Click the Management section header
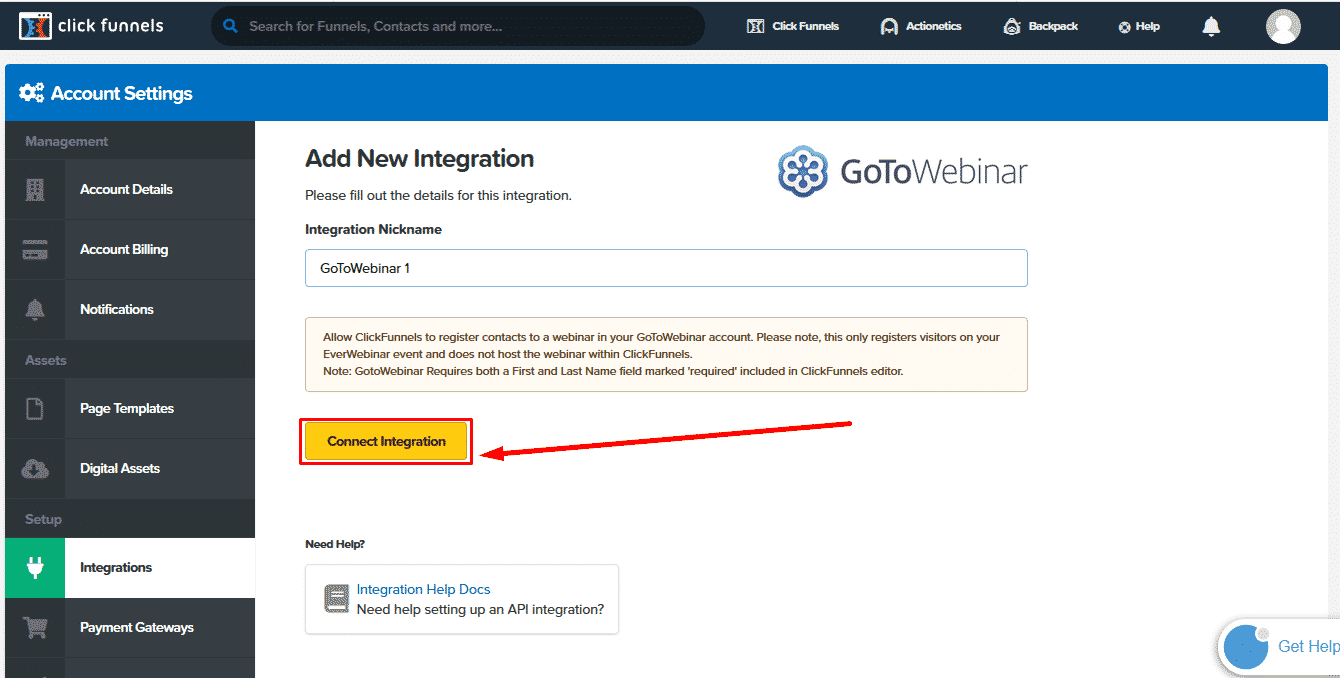 (67, 142)
